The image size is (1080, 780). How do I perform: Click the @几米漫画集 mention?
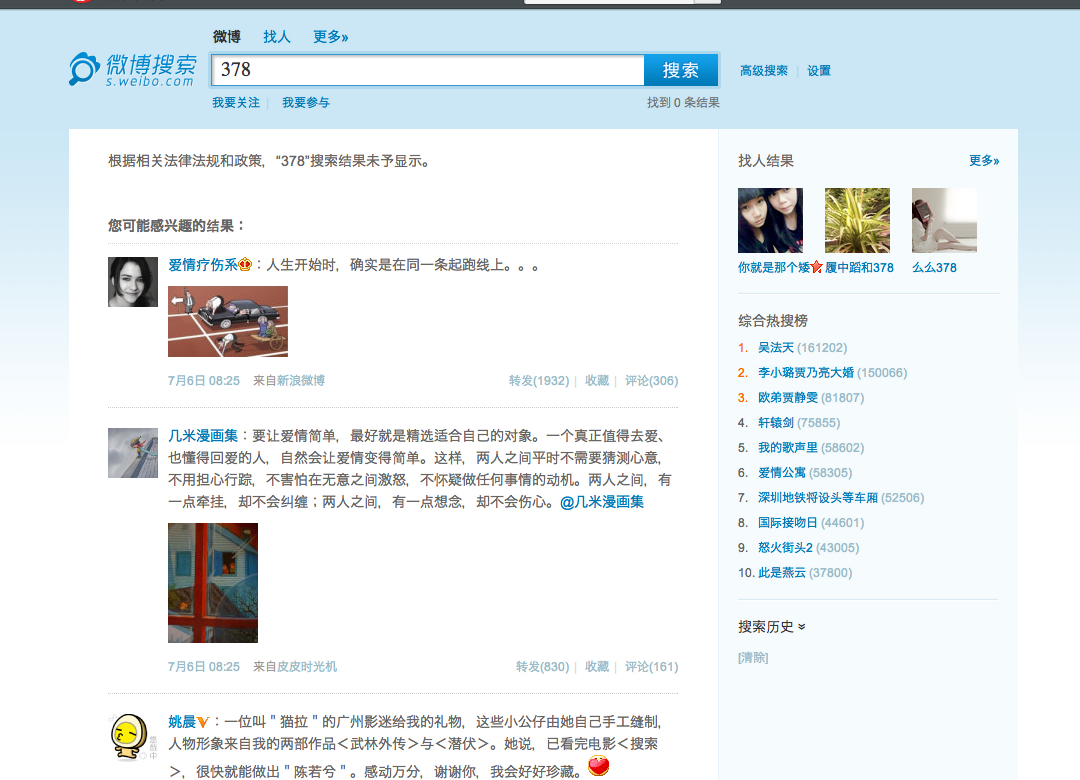[602, 502]
